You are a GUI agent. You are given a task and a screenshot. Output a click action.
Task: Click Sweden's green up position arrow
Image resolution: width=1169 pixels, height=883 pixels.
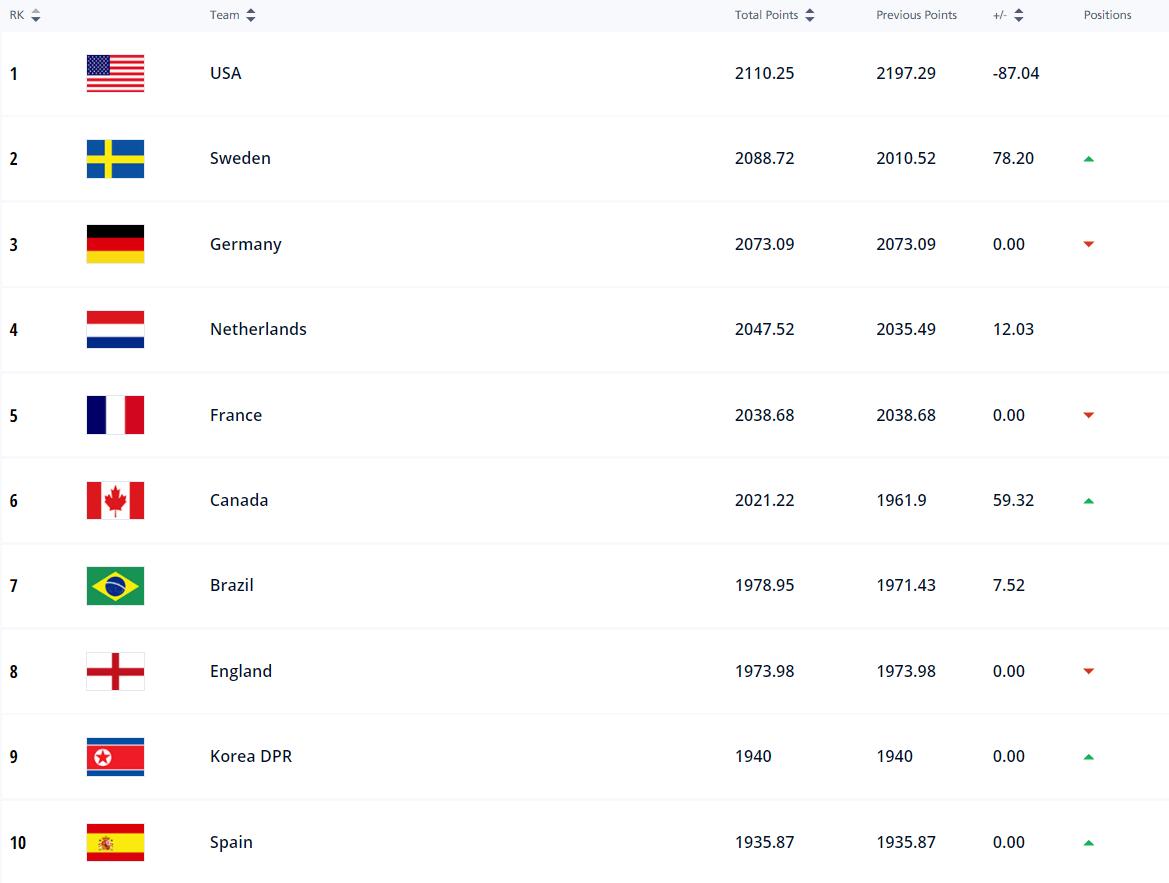click(1089, 159)
